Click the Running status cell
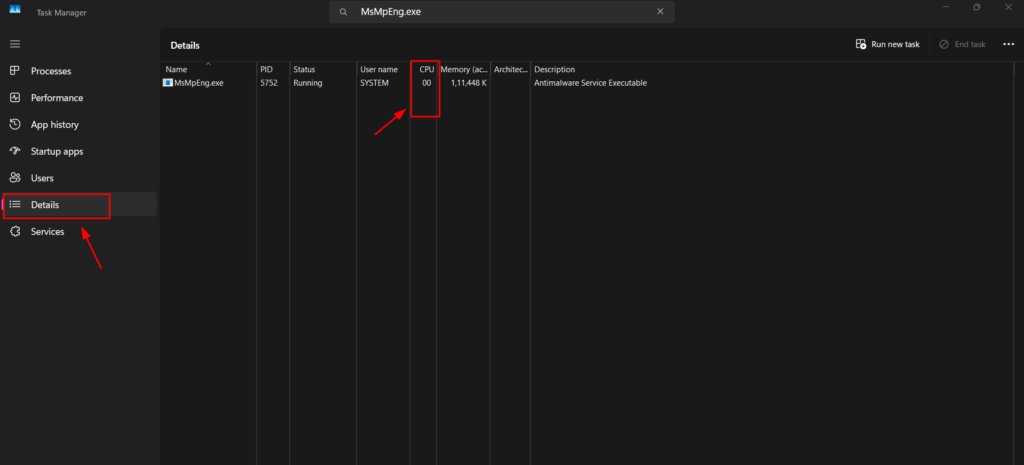The image size is (1024, 465). coord(308,83)
